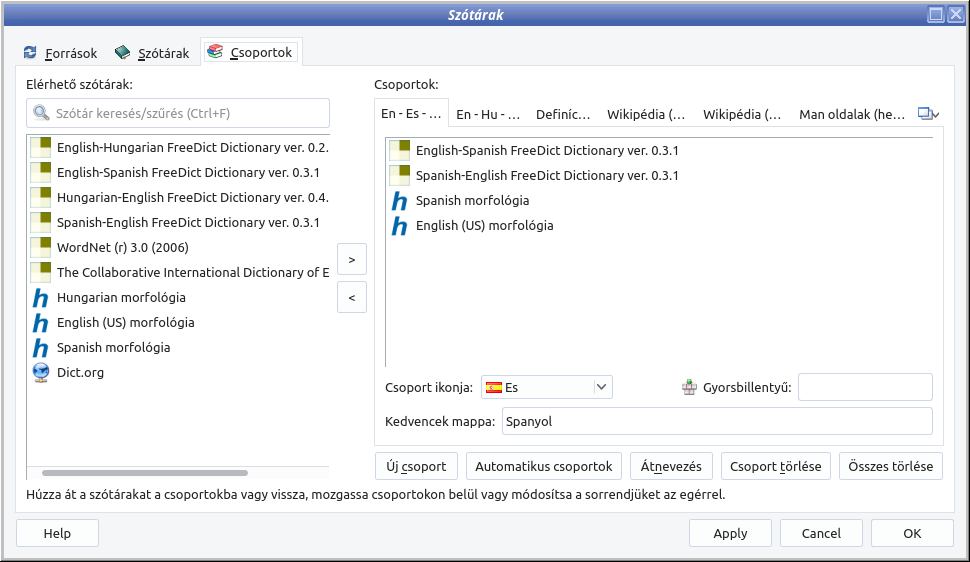This screenshot has height=562, width=970.
Task: Click the Automatikus csoportok button
Action: coord(544,467)
